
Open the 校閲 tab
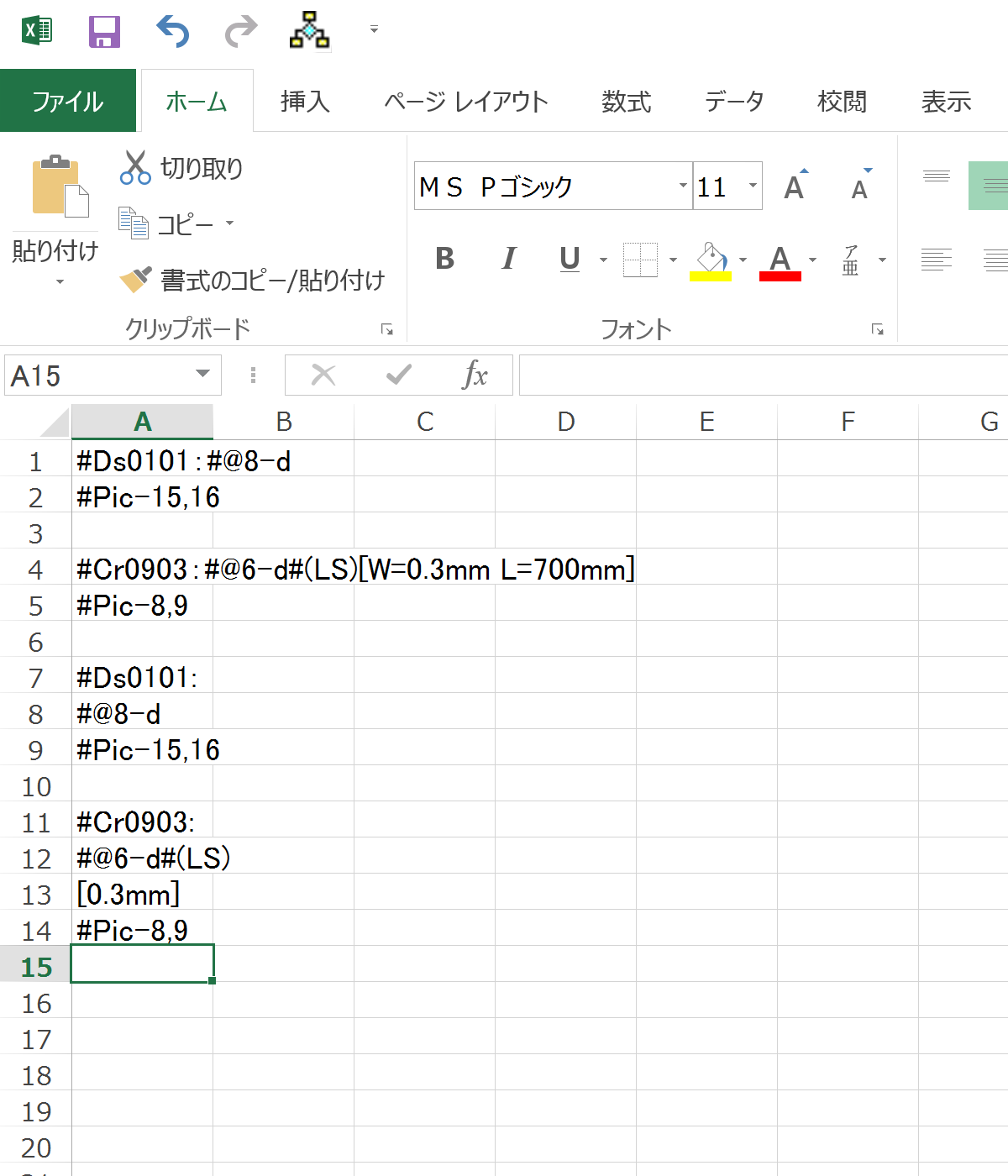coord(842,102)
